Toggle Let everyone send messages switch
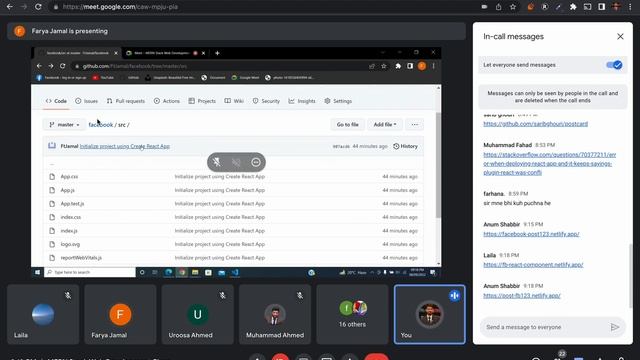 614,65
